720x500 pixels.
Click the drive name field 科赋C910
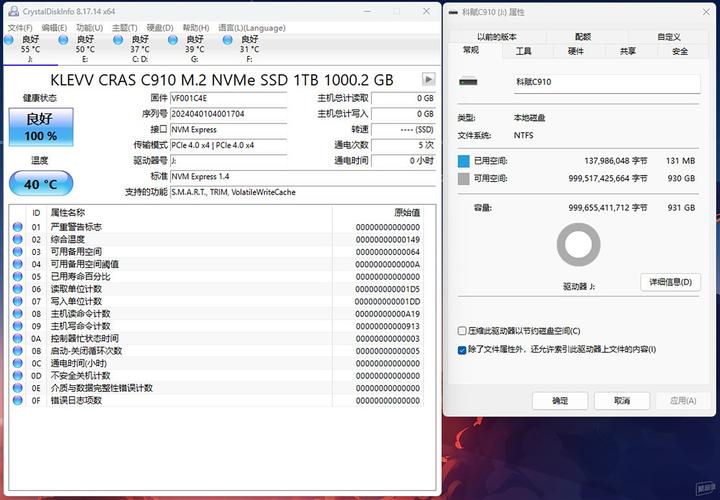click(x=607, y=83)
